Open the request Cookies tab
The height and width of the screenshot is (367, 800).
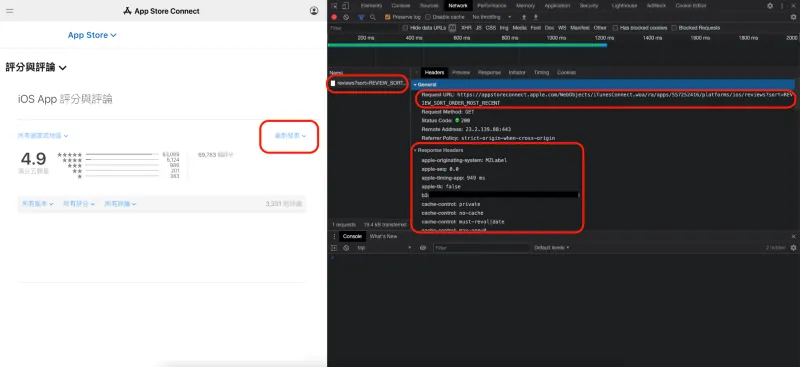coord(566,72)
